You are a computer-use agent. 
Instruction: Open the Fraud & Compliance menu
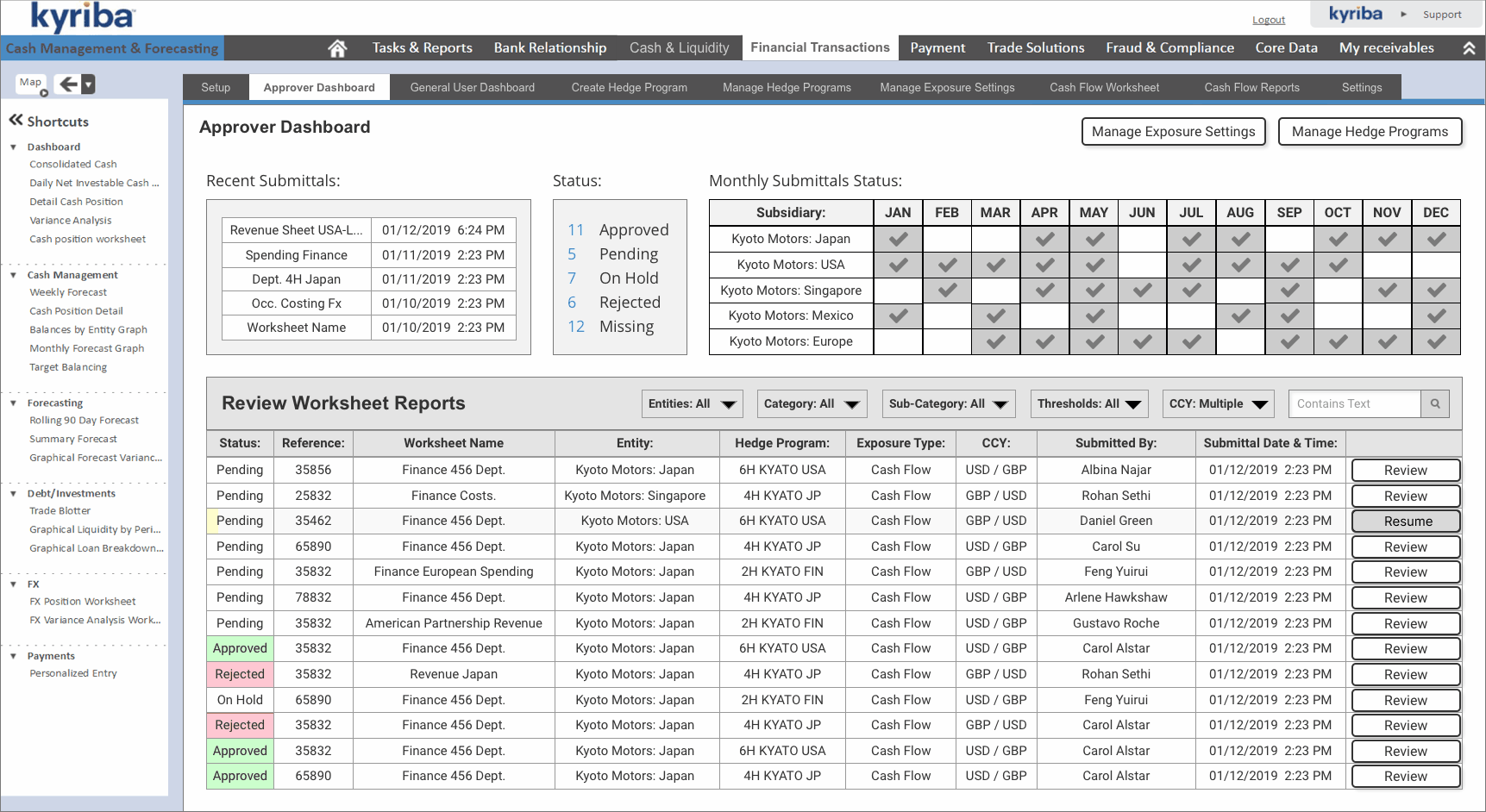[x=1169, y=48]
